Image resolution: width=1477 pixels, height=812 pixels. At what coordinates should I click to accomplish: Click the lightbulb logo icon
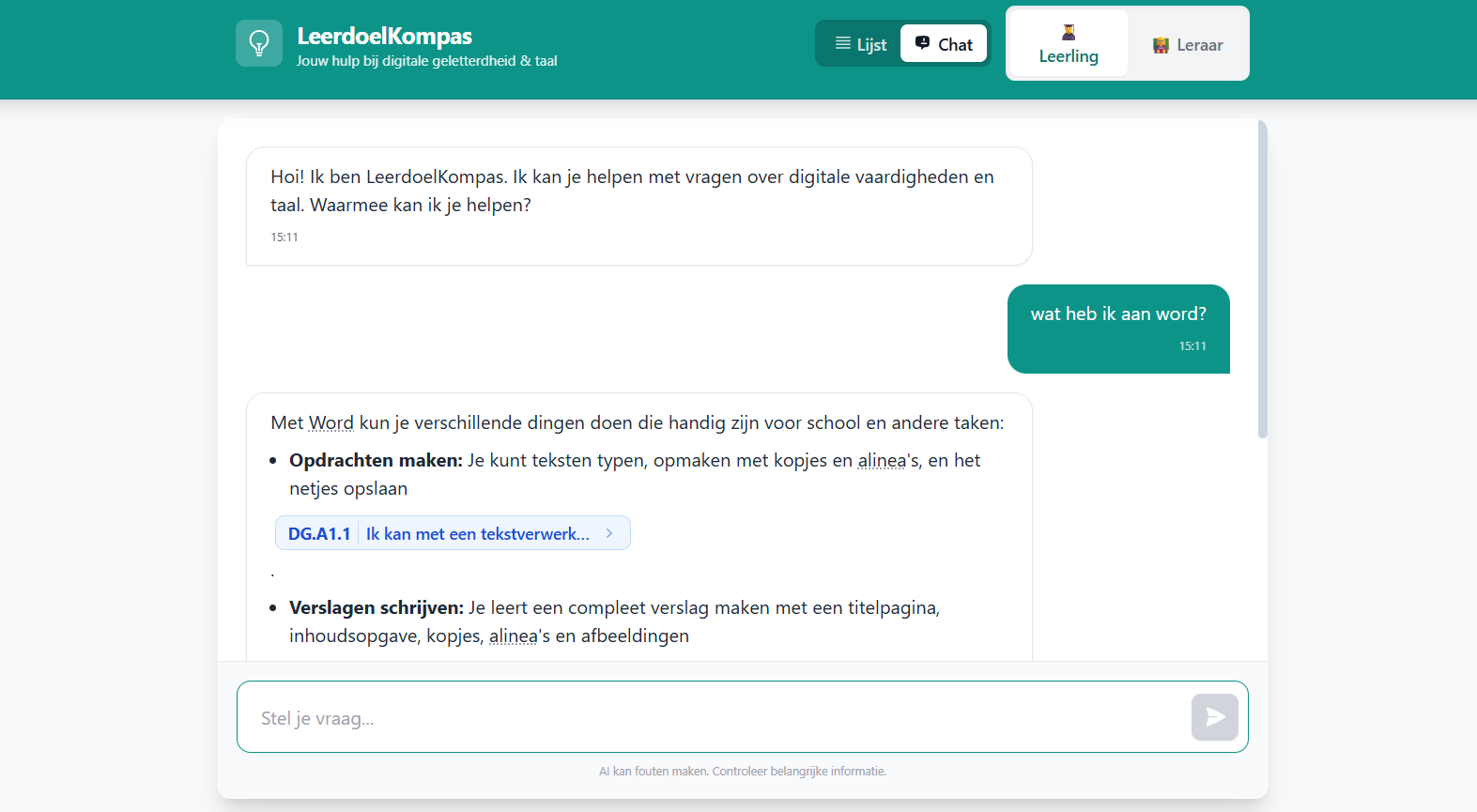258,43
